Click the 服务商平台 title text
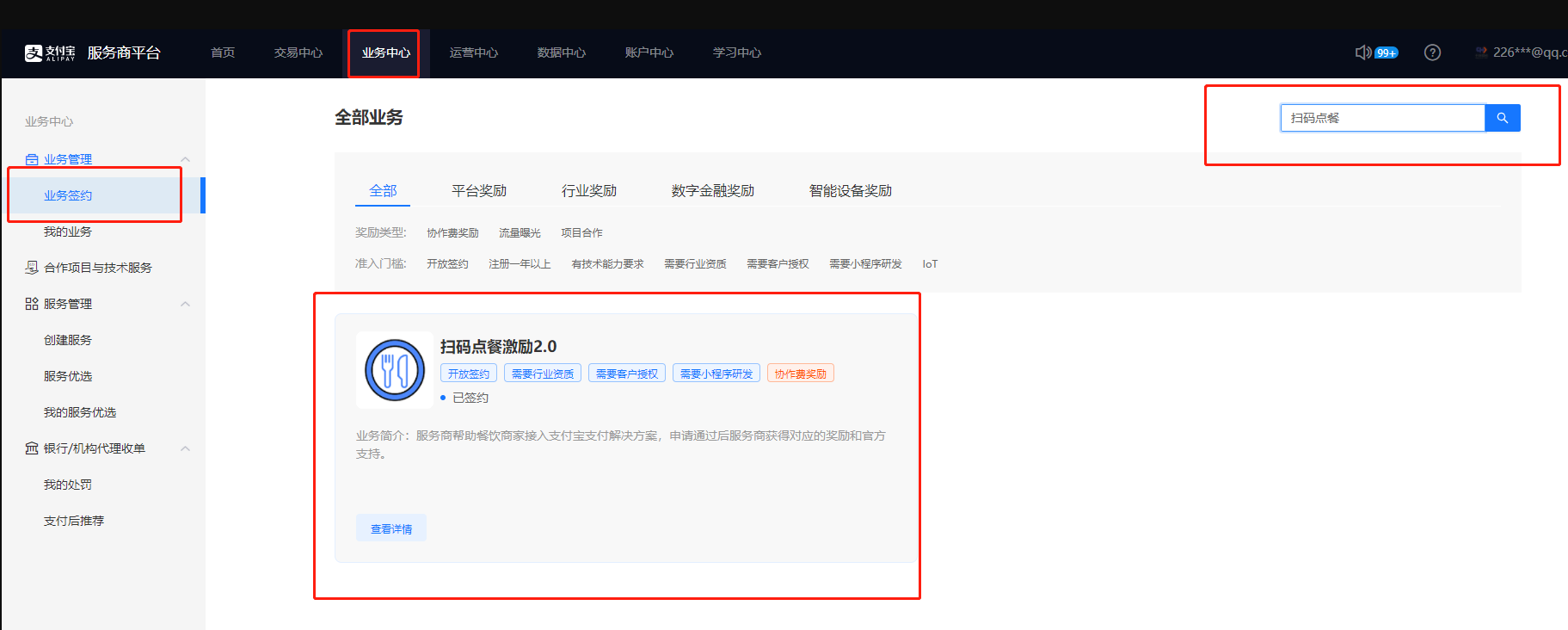 124,52
